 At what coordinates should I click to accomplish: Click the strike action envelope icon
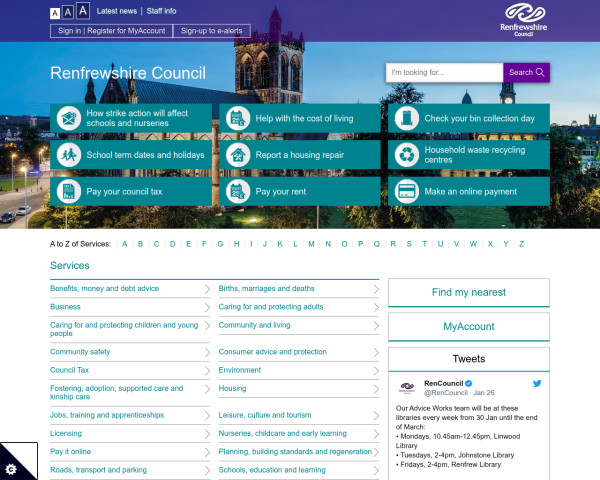pos(69,118)
